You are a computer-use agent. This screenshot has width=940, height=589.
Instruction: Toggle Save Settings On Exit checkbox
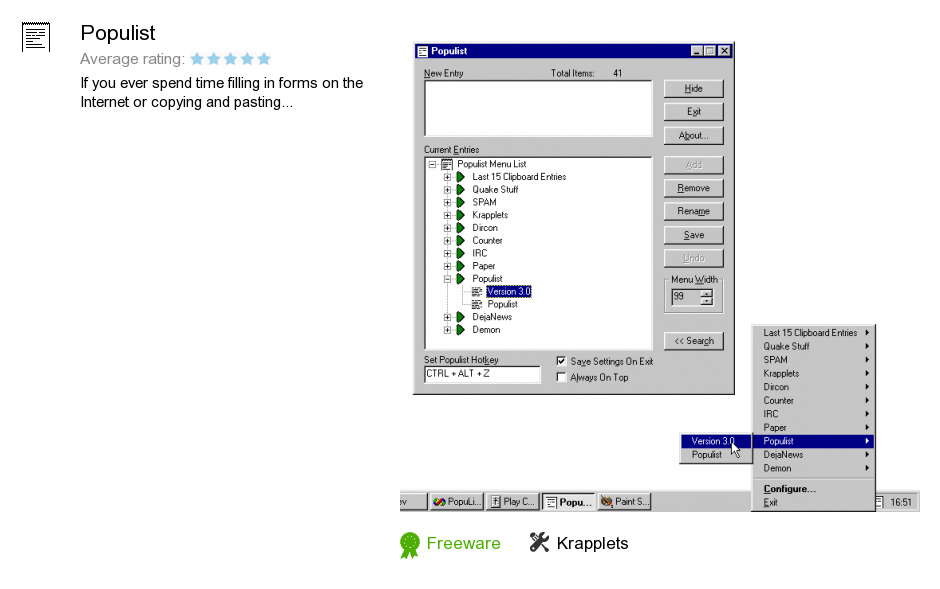(x=561, y=361)
